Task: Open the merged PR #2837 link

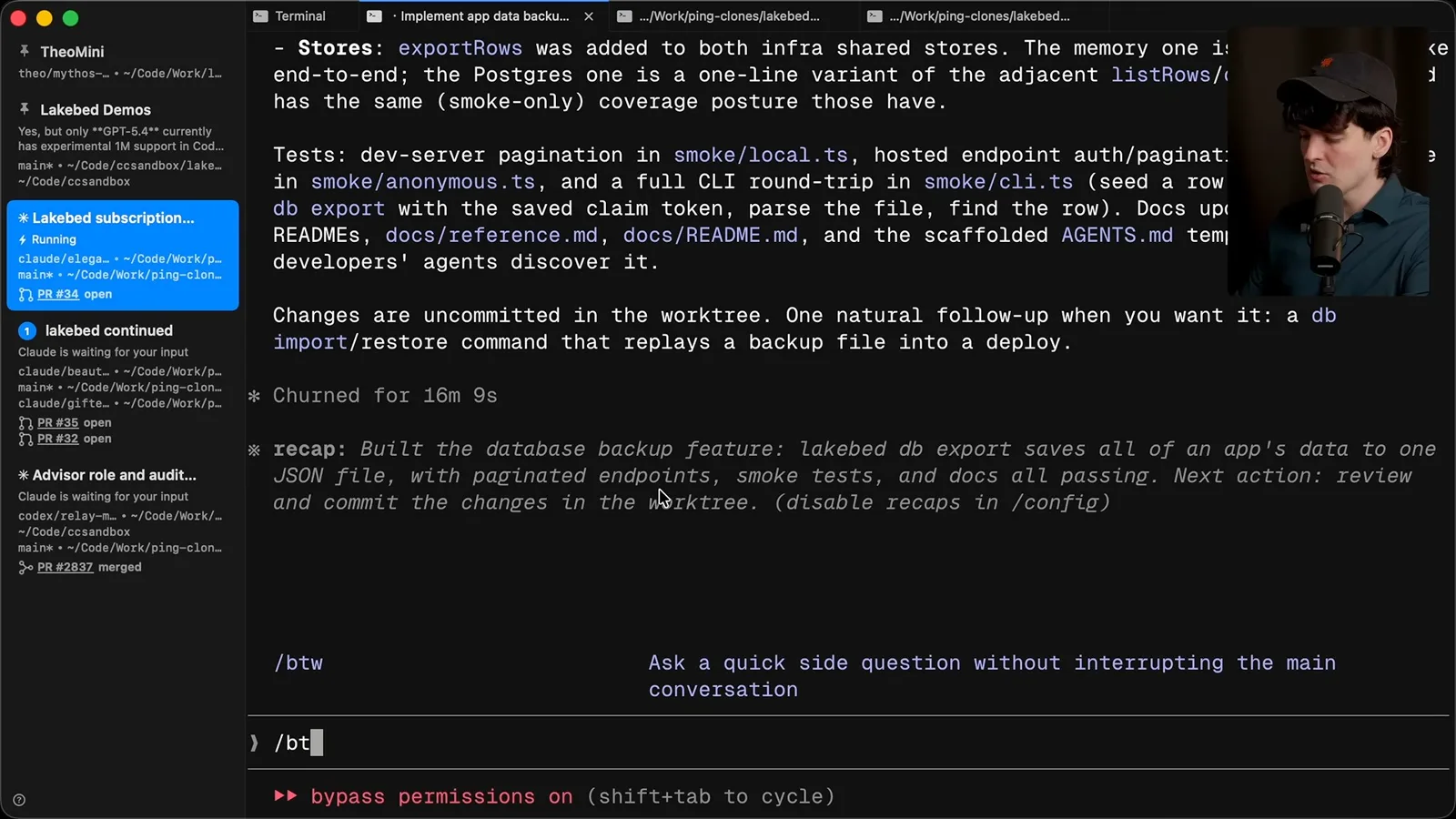Action: click(x=66, y=567)
